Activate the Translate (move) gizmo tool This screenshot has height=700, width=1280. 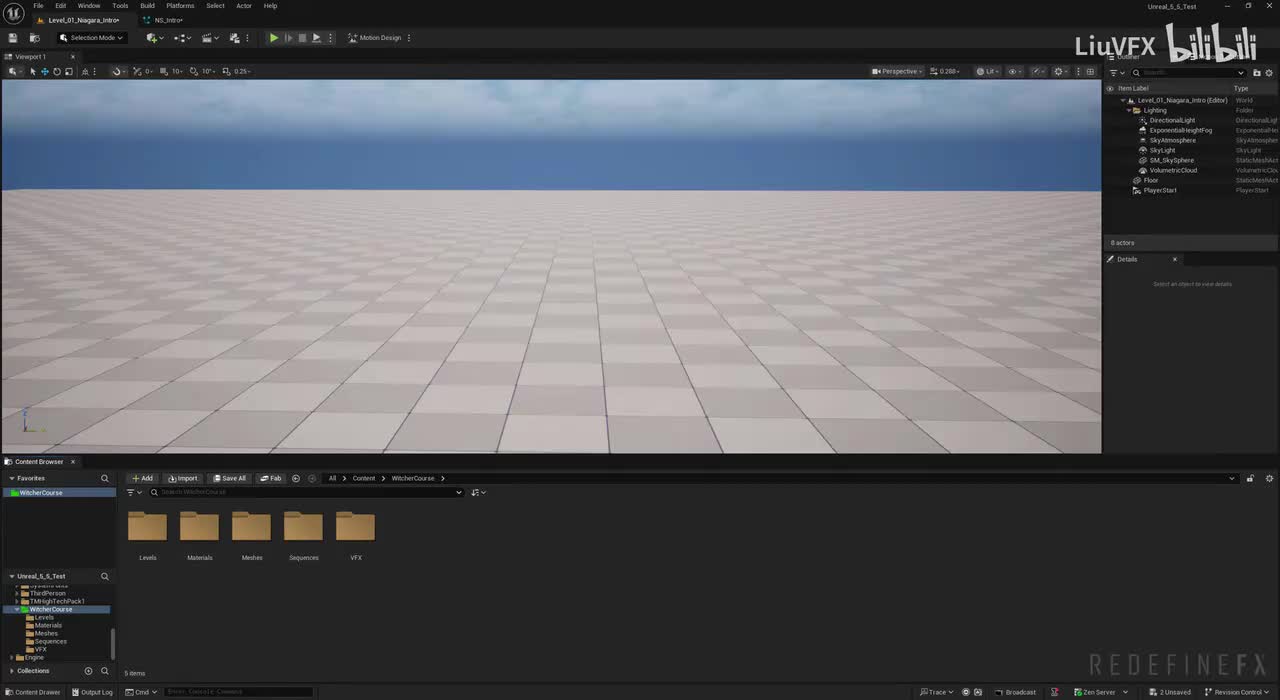(44, 71)
